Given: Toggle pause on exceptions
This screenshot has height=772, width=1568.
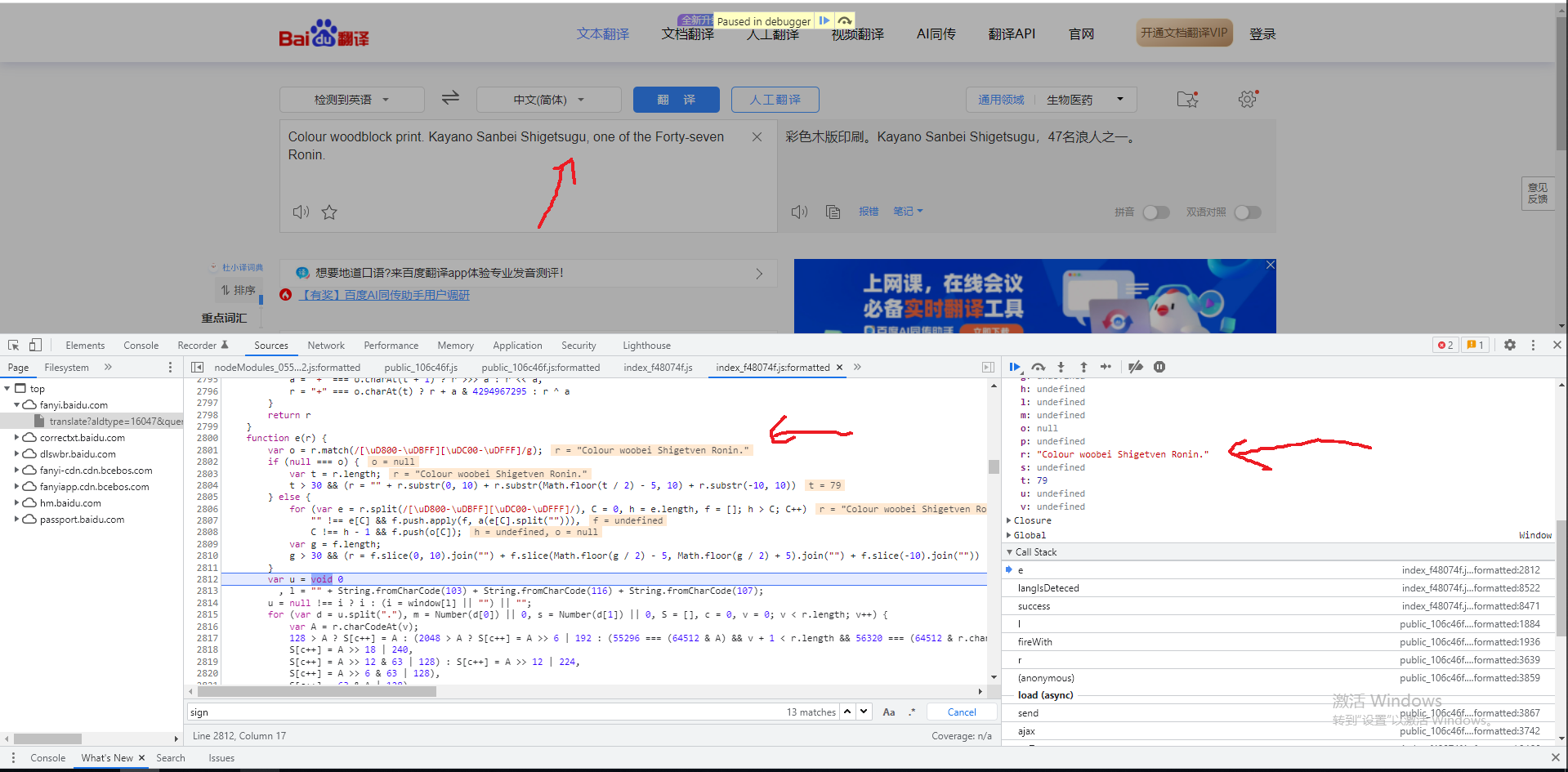Looking at the screenshot, I should [1159, 367].
